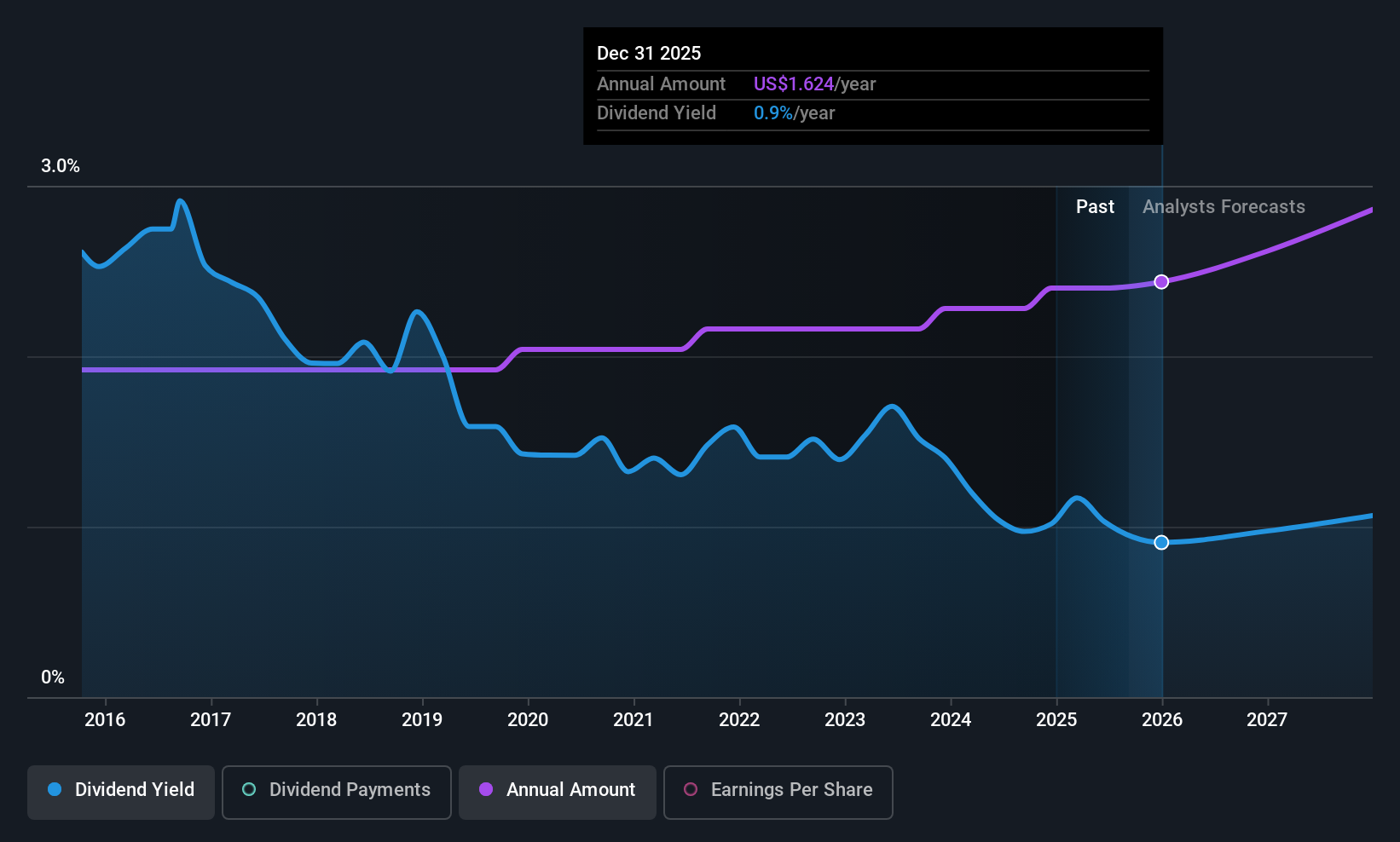The height and width of the screenshot is (842, 1400).
Task: Toggle the Dividend Yield legend series
Action: (x=121, y=792)
